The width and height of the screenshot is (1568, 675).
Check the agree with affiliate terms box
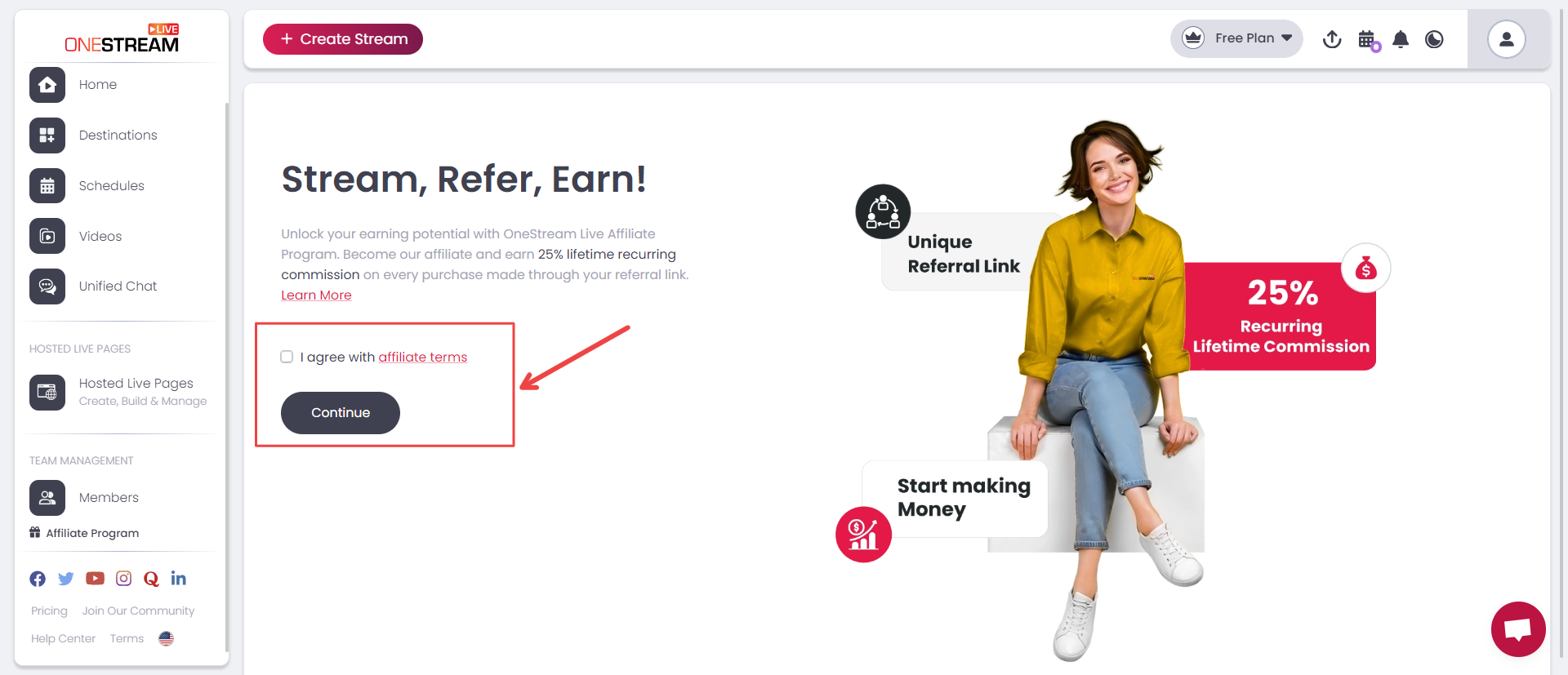click(x=287, y=357)
